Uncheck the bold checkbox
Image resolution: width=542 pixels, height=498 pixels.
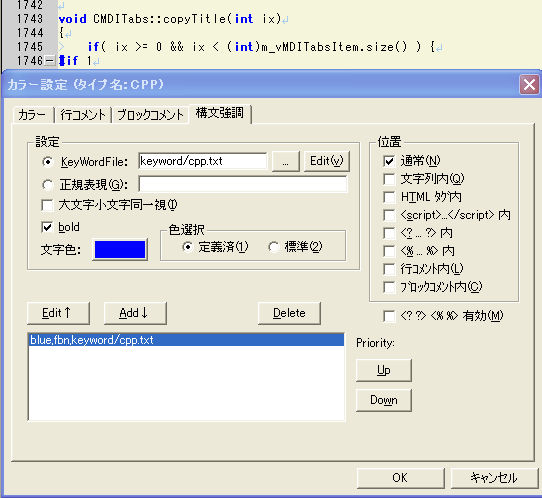[x=47, y=227]
